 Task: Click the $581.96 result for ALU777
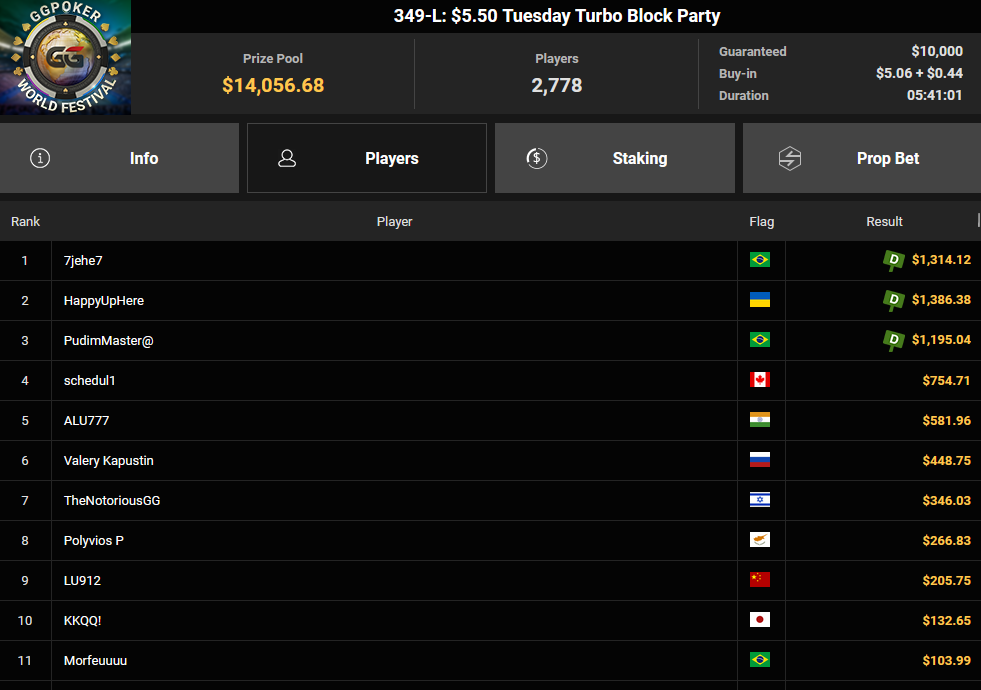946,420
